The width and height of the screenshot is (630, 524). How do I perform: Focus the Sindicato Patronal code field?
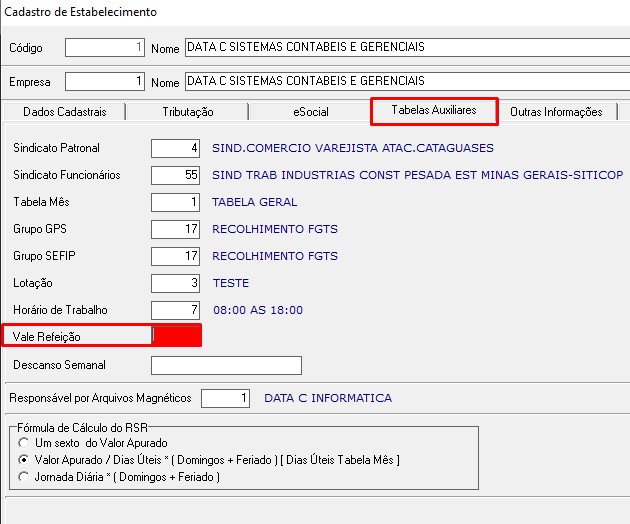click(176, 148)
